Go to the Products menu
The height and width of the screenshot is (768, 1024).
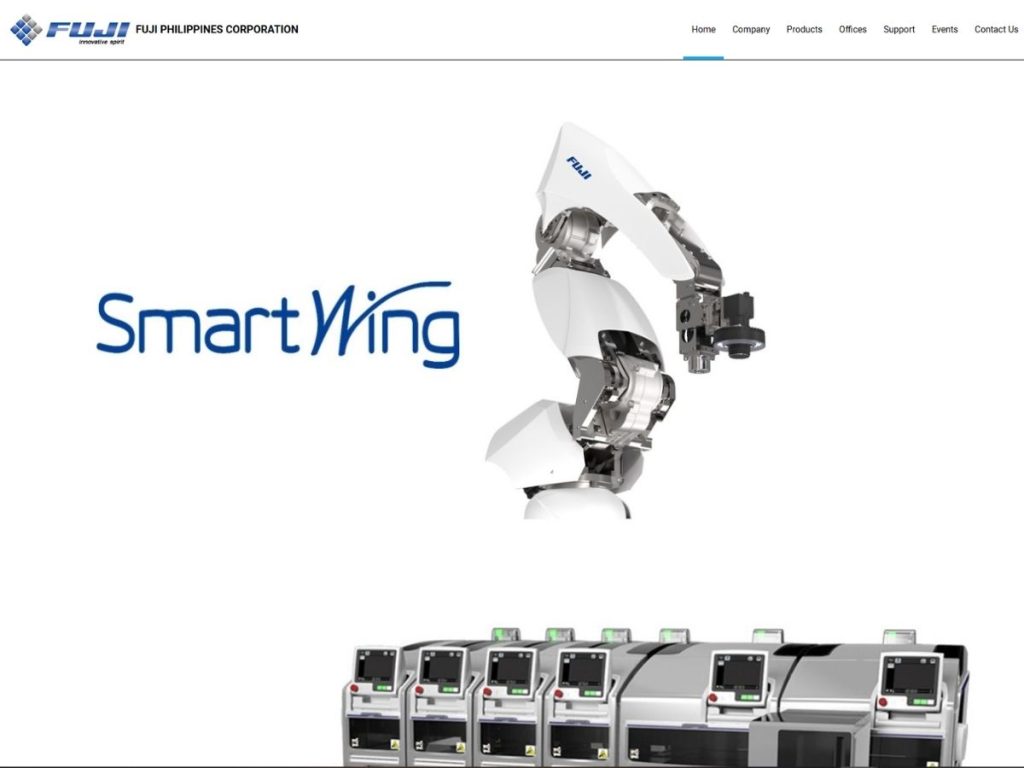coord(804,29)
